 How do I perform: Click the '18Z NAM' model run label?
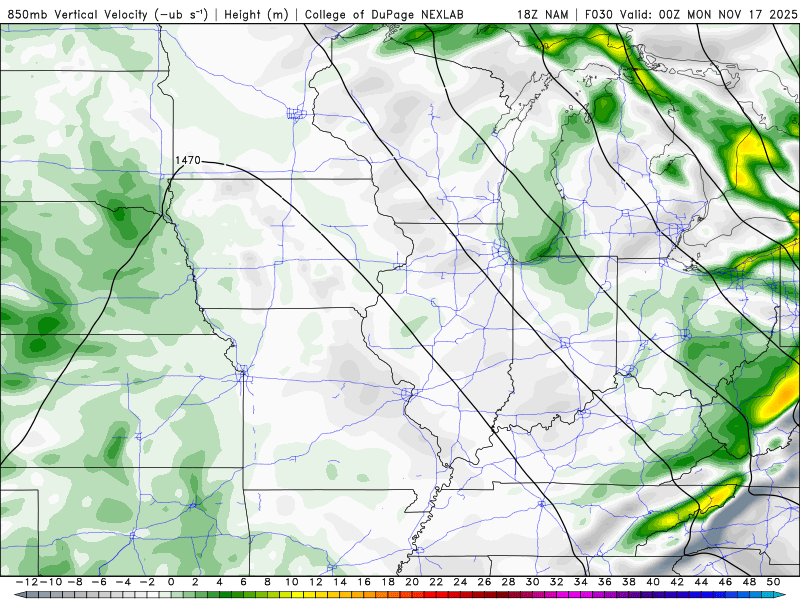click(x=543, y=14)
